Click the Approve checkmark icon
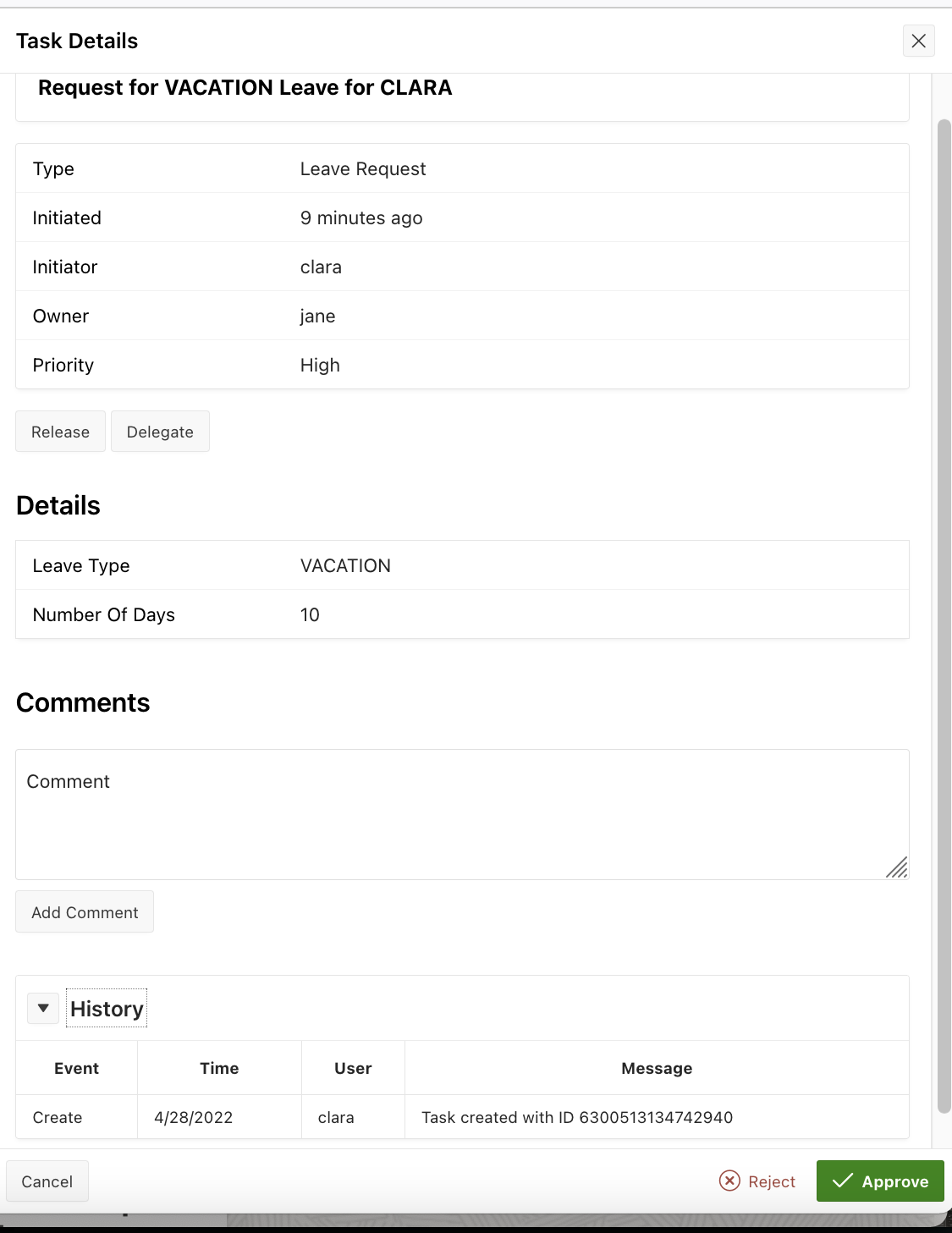This screenshot has width=952, height=1233. 842,1181
